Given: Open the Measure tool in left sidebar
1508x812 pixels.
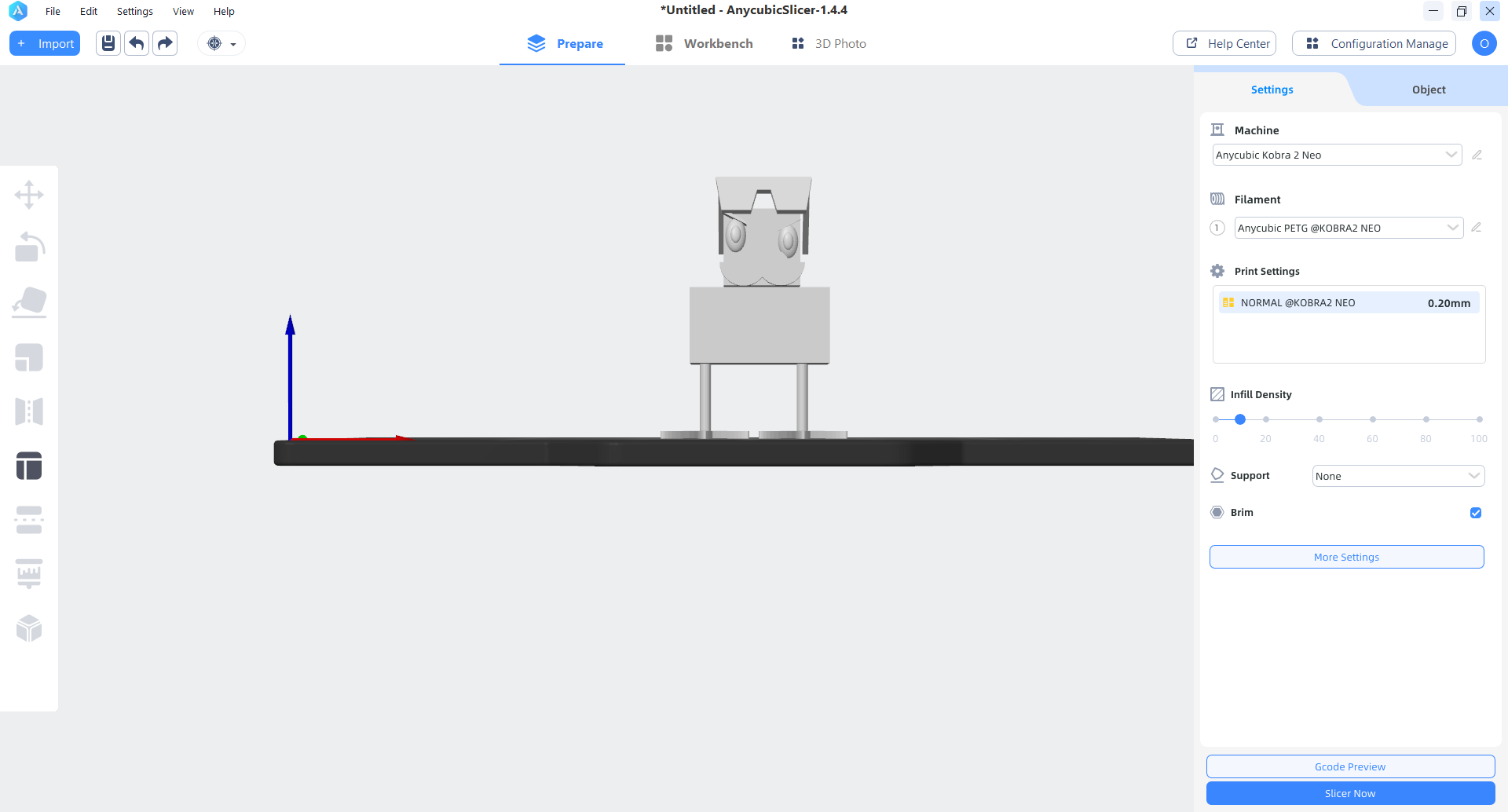Looking at the screenshot, I should pyautogui.click(x=29, y=574).
